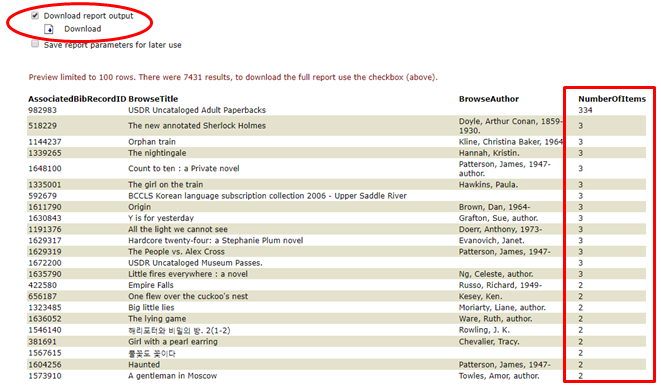This screenshot has width=661, height=388.
Task: Uncheck the Download report output checkbox
Action: click(35, 16)
